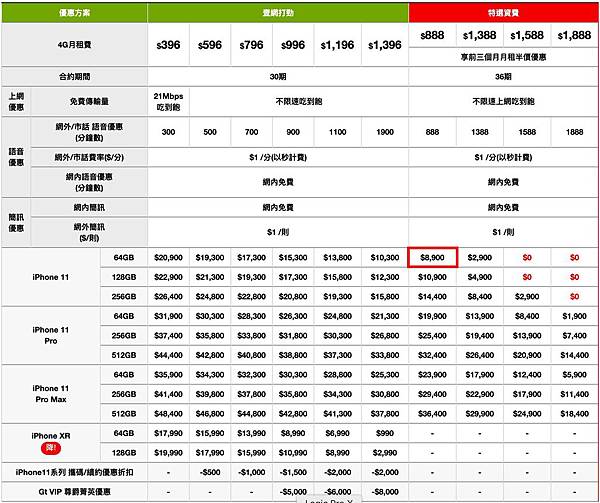Click the -$1,500 discount cell
Viewport: 600px width, 503px height.
(x=293, y=472)
